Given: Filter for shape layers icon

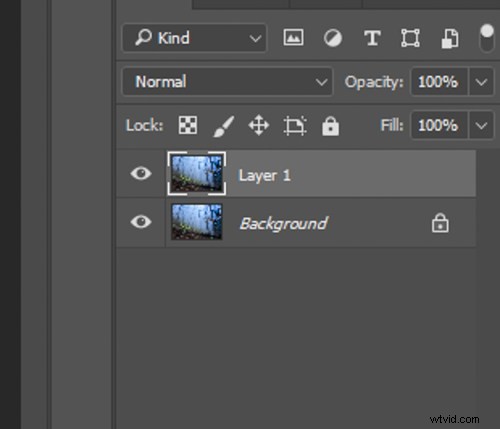Looking at the screenshot, I should click(x=410, y=38).
